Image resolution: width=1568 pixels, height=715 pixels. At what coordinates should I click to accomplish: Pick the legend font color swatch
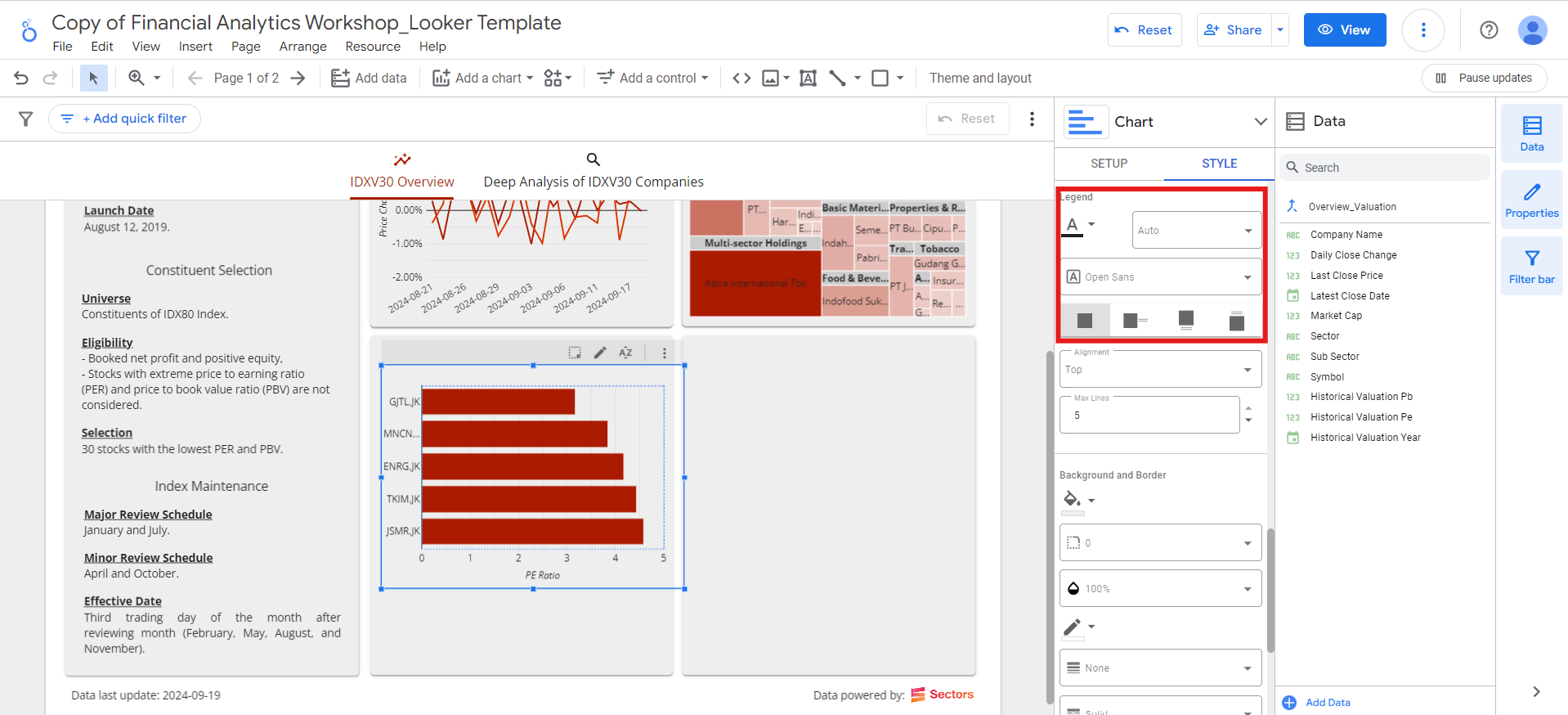(x=1073, y=226)
